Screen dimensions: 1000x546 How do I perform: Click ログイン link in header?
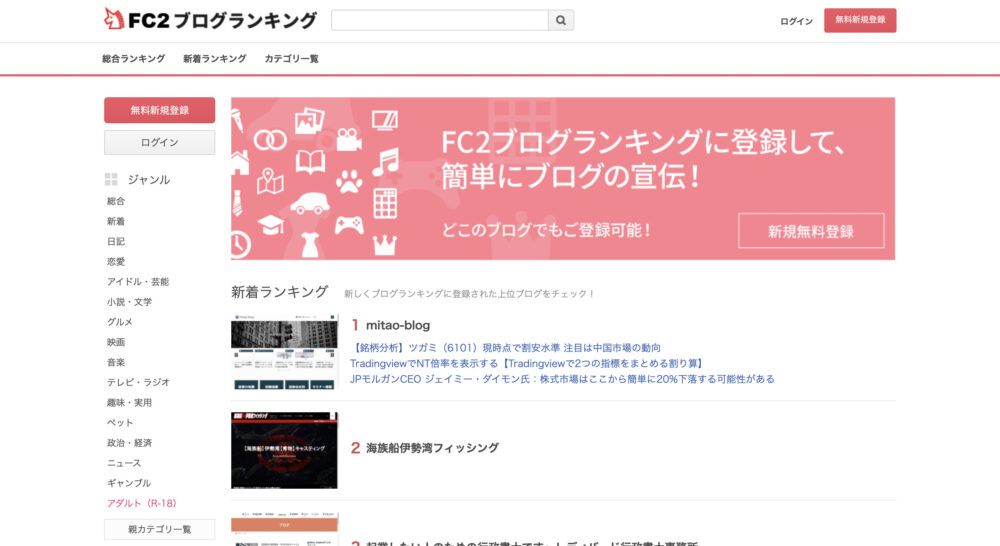[x=796, y=22]
